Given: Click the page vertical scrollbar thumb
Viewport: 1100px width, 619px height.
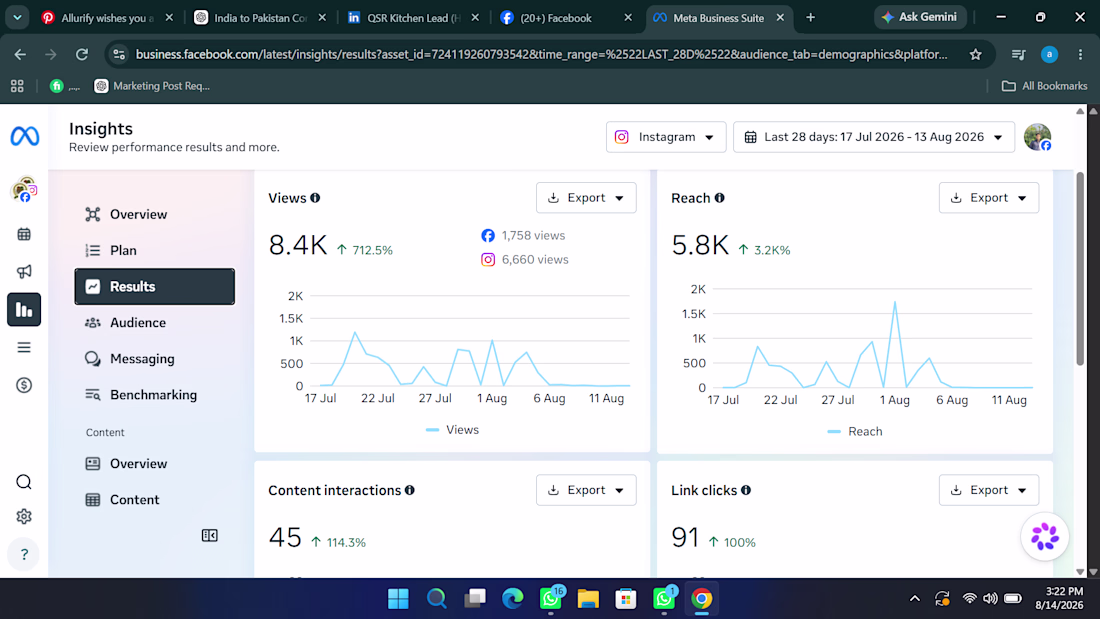Looking at the screenshot, I should click(1080, 268).
